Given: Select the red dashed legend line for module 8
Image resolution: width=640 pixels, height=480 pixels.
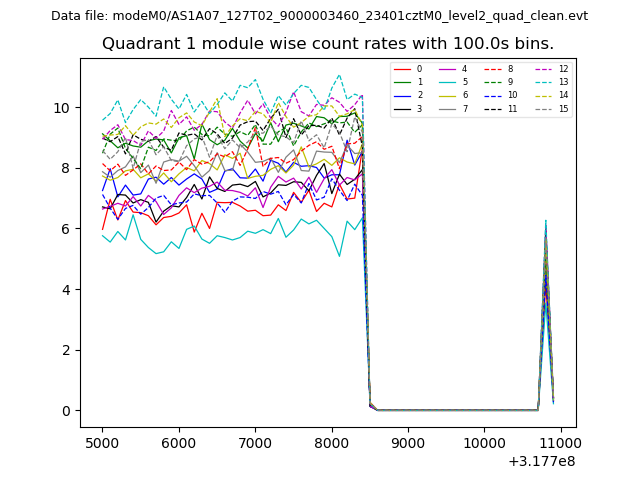Looking at the screenshot, I should [x=493, y=69].
